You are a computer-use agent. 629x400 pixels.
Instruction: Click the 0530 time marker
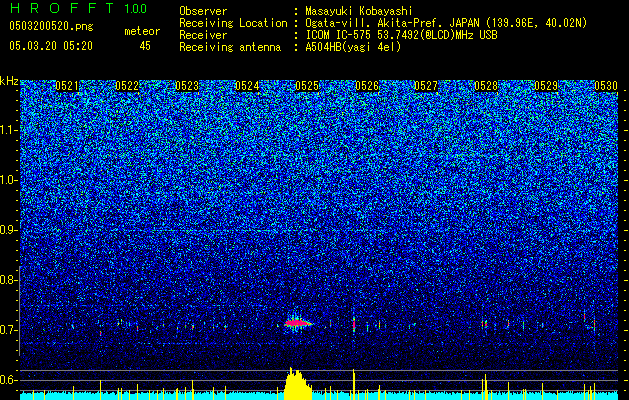[606, 86]
